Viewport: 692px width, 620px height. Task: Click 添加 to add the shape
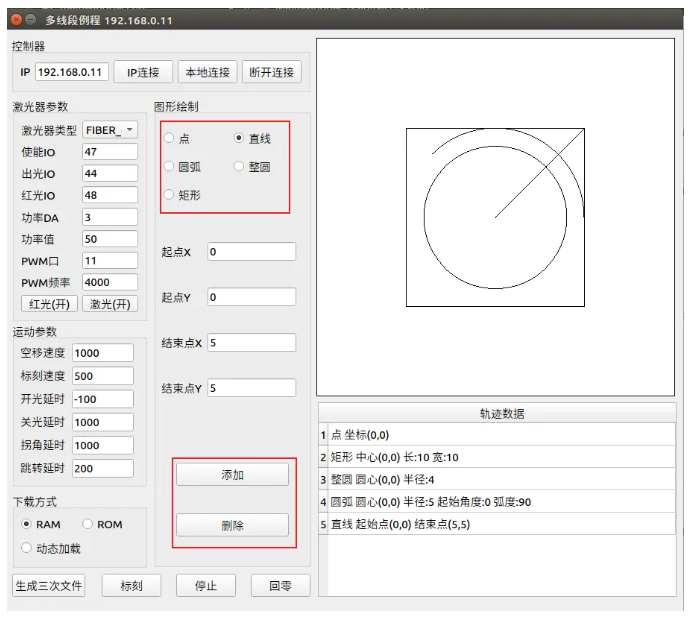232,474
